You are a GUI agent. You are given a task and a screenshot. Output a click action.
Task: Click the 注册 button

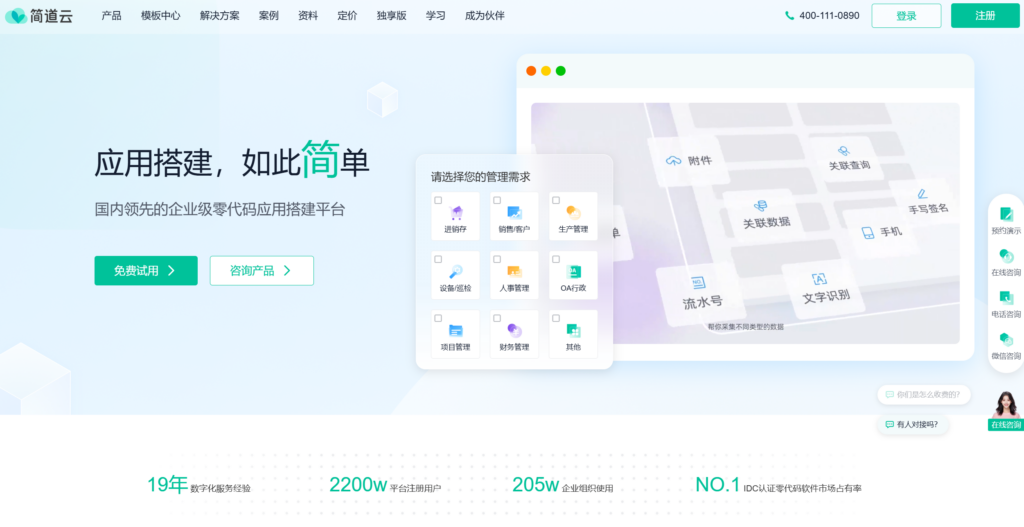[985, 16]
